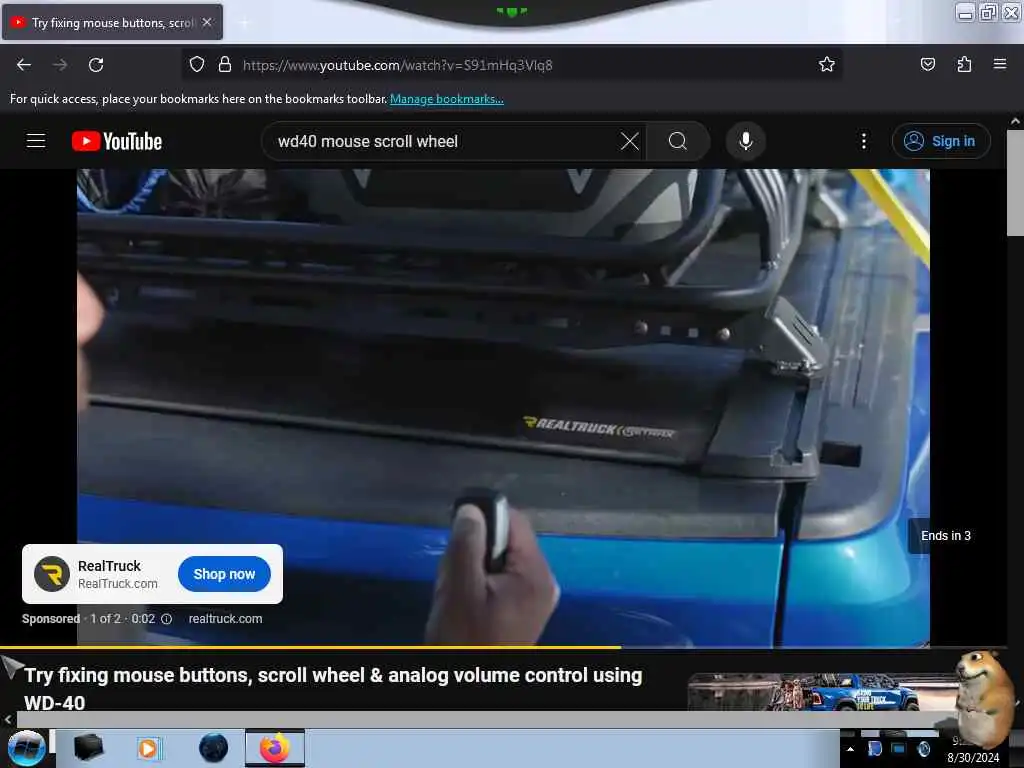The image size is (1024, 768).
Task: Open the black box taskbar icon
Action: (88, 748)
